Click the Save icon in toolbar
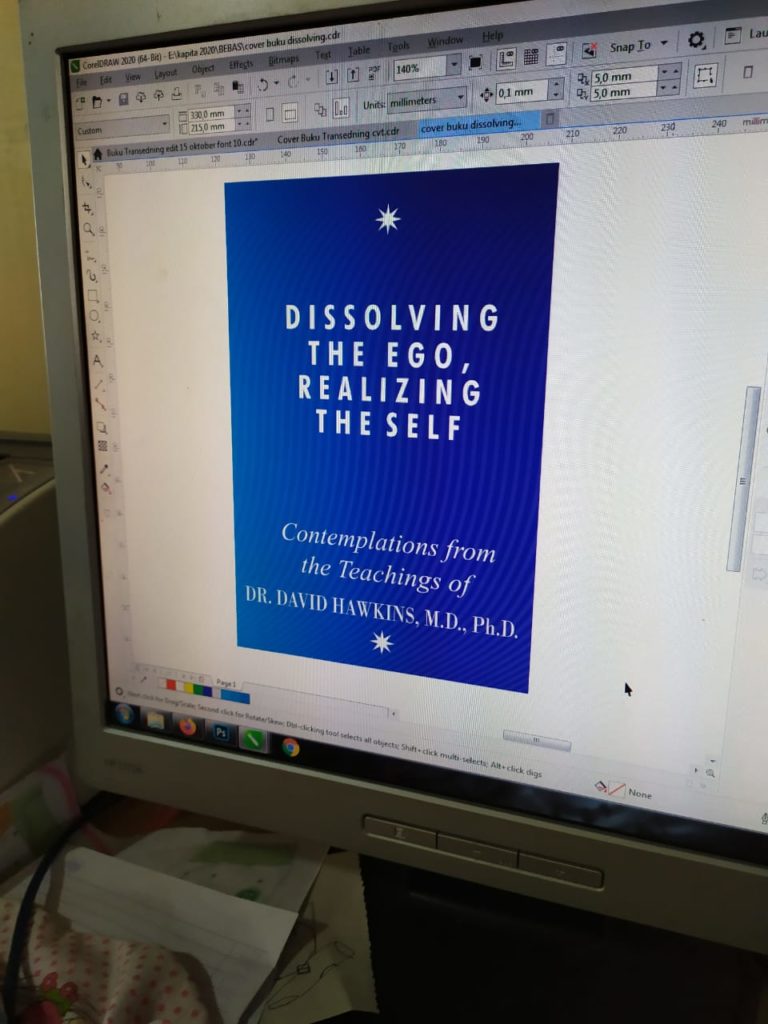The image size is (768, 1024). click(x=123, y=99)
